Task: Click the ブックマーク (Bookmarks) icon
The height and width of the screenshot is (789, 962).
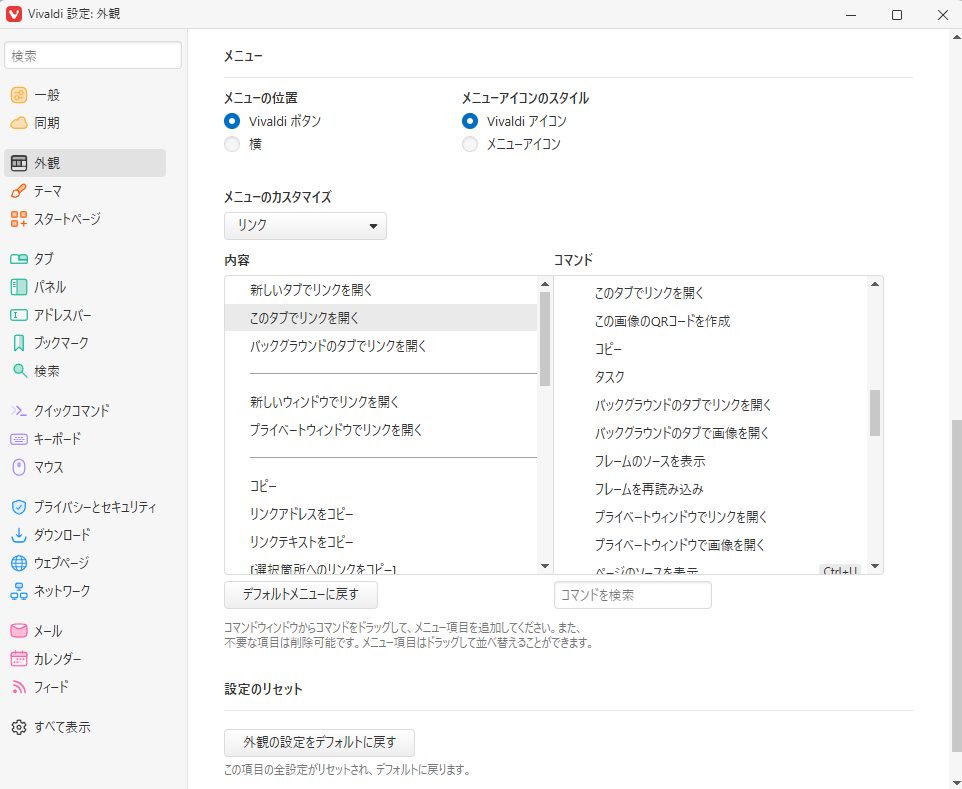Action: [x=19, y=343]
